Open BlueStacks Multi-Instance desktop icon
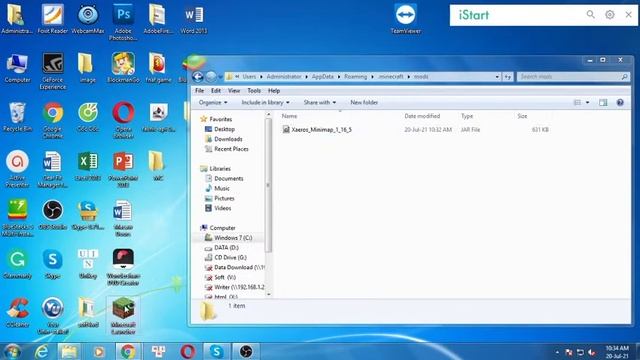 click(x=17, y=218)
